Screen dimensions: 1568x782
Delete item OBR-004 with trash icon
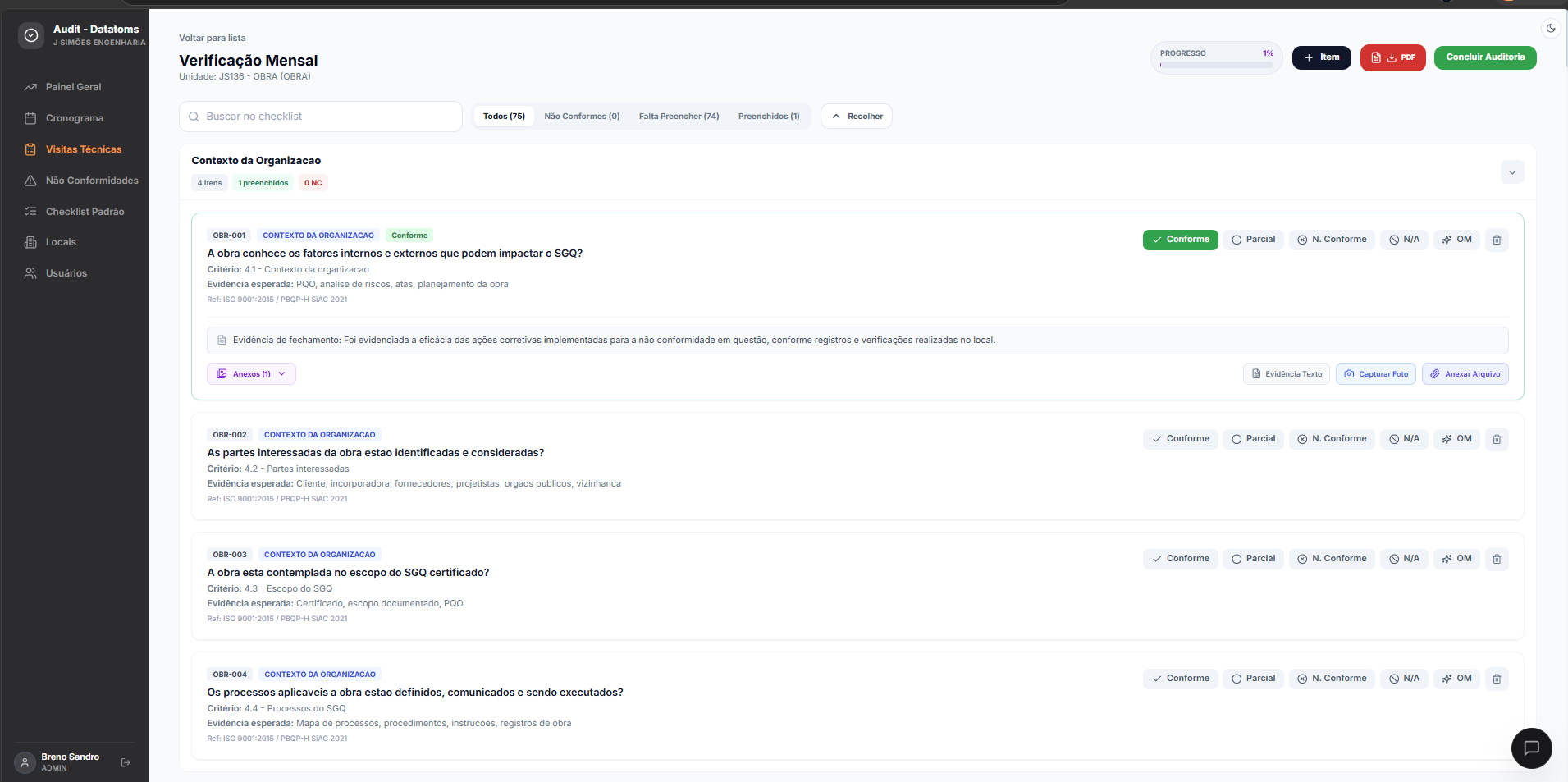[1497, 679]
